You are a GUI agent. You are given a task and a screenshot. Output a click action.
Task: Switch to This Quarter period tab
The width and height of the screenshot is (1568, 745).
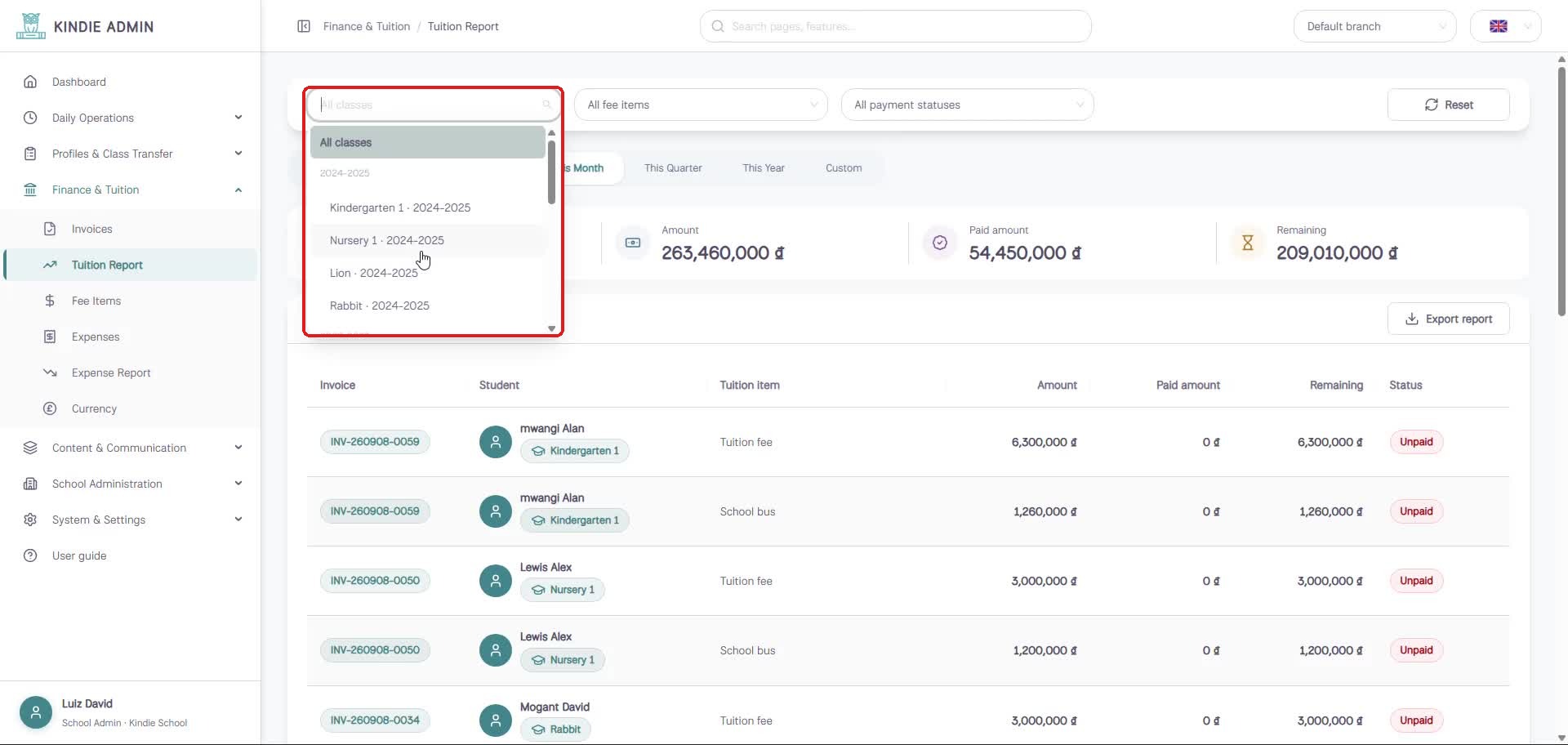click(x=673, y=168)
